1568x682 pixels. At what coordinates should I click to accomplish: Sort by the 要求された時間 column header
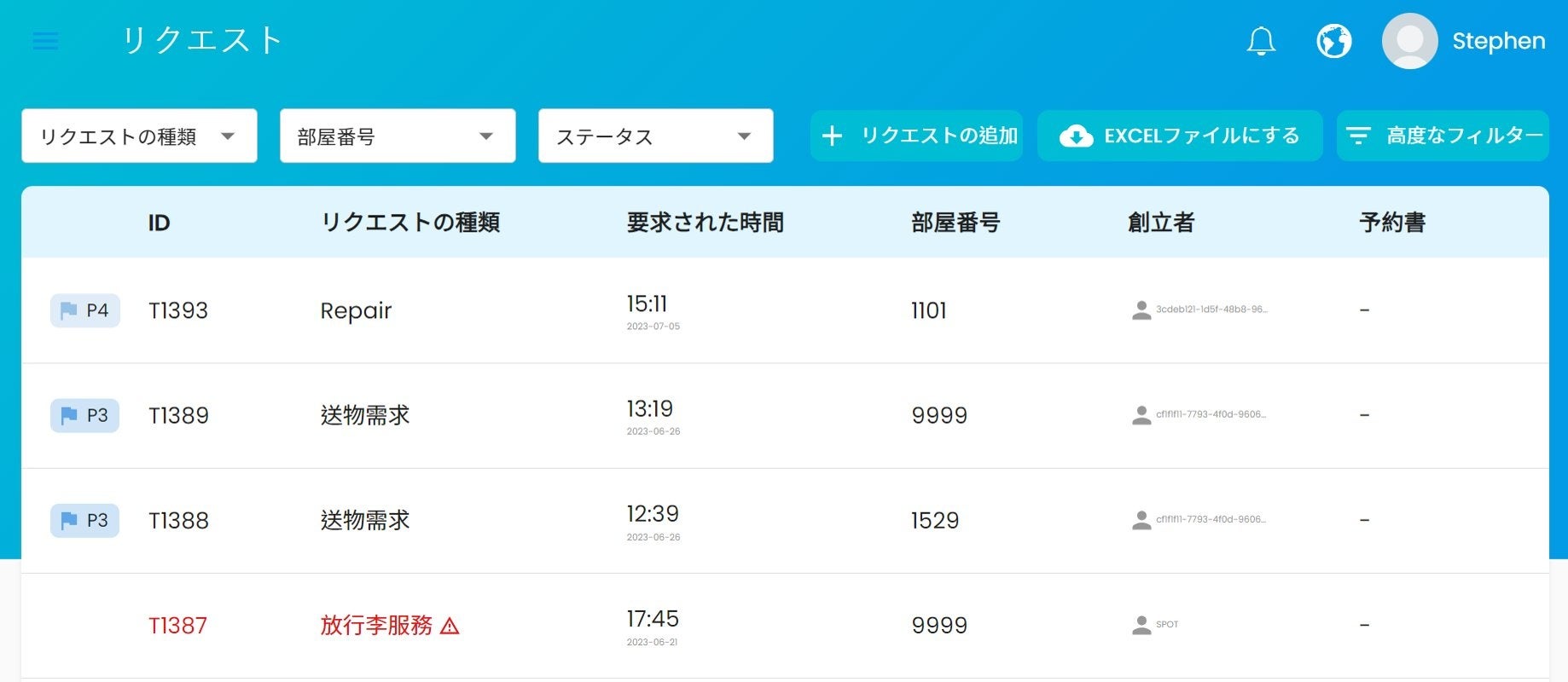(x=705, y=223)
